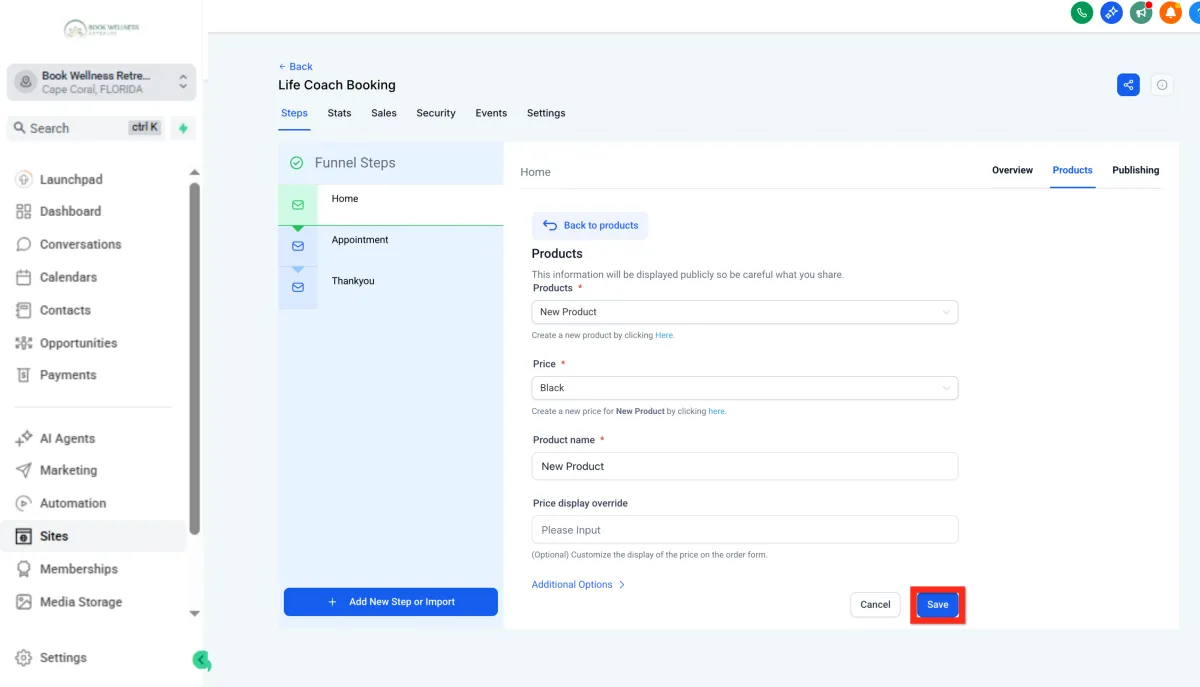Cancel the product form
The image size is (1200, 687).
pos(875,604)
